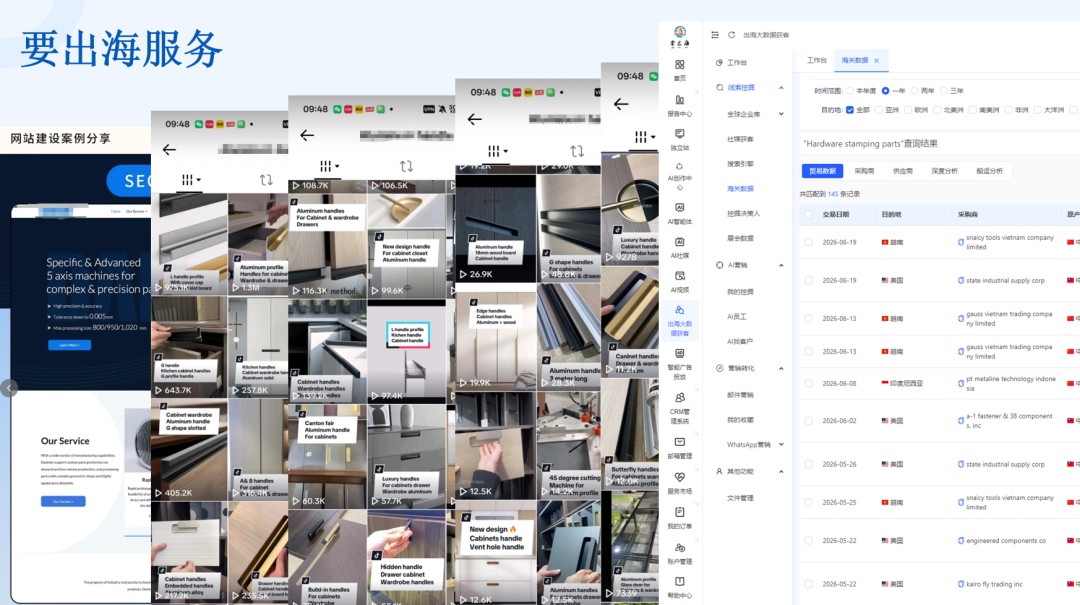Uncheck the 全部 destination checkbox
Viewport: 1080px width, 605px height.
pos(850,110)
